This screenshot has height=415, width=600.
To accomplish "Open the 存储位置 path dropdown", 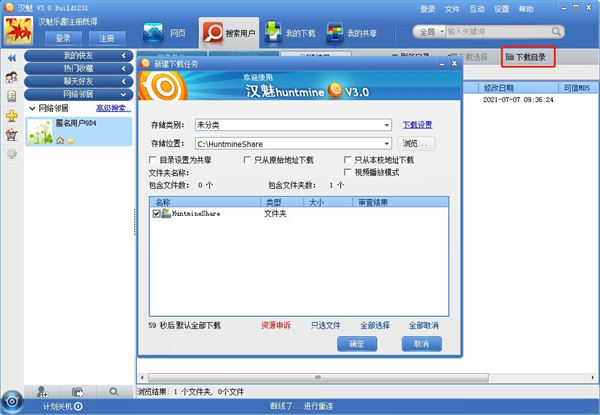I will click(x=386, y=144).
